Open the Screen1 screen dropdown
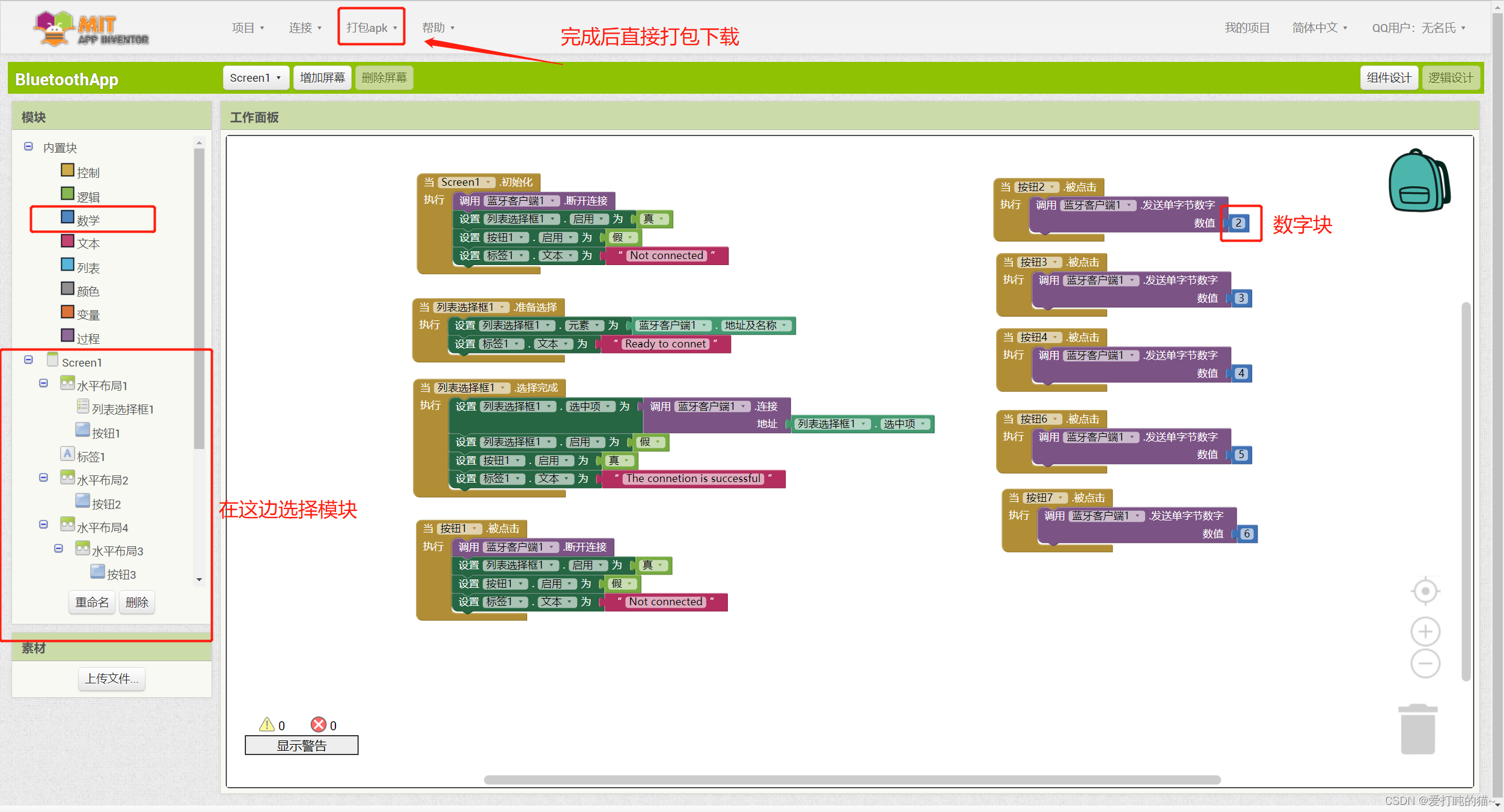 (255, 78)
